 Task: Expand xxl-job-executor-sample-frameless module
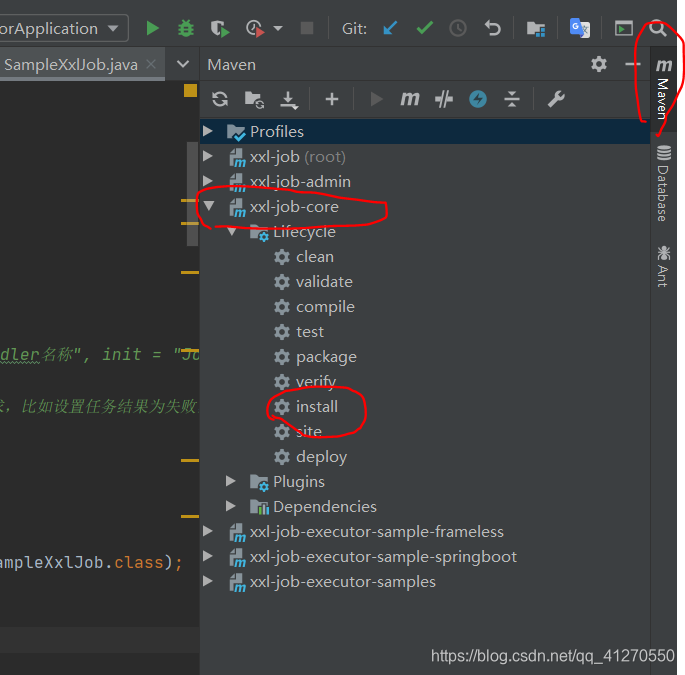pos(208,531)
